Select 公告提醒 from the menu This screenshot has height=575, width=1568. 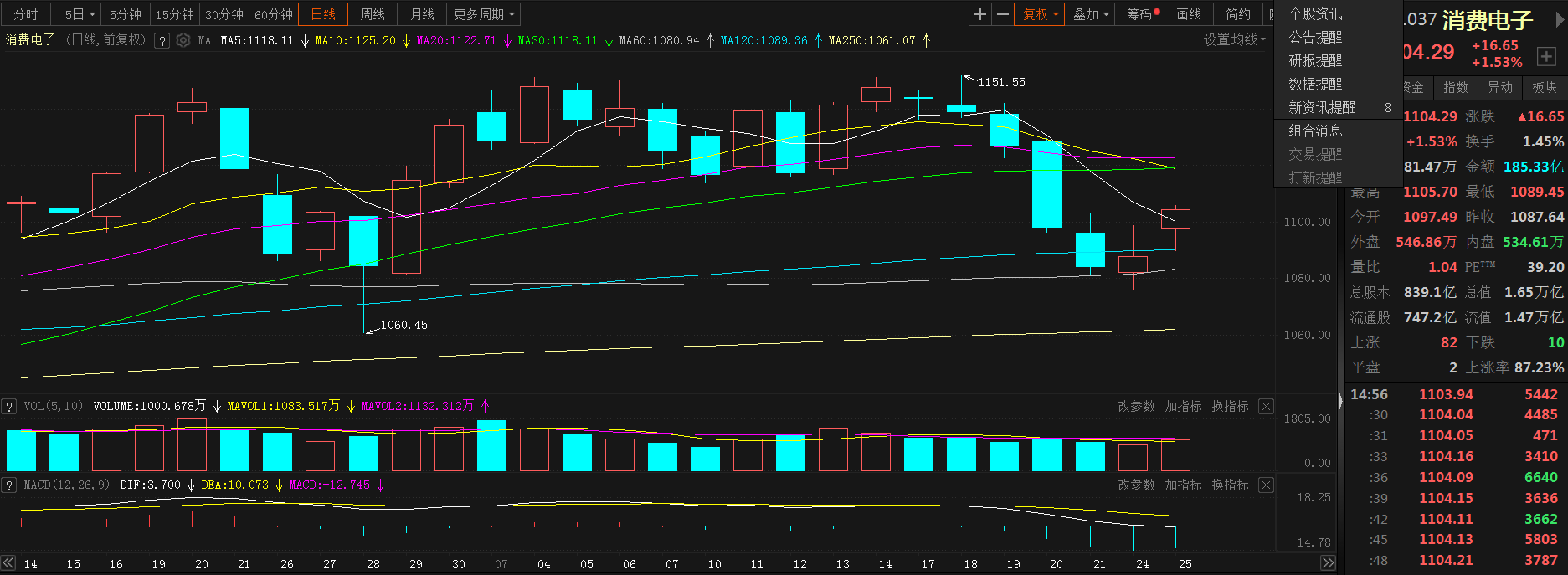click(1315, 37)
